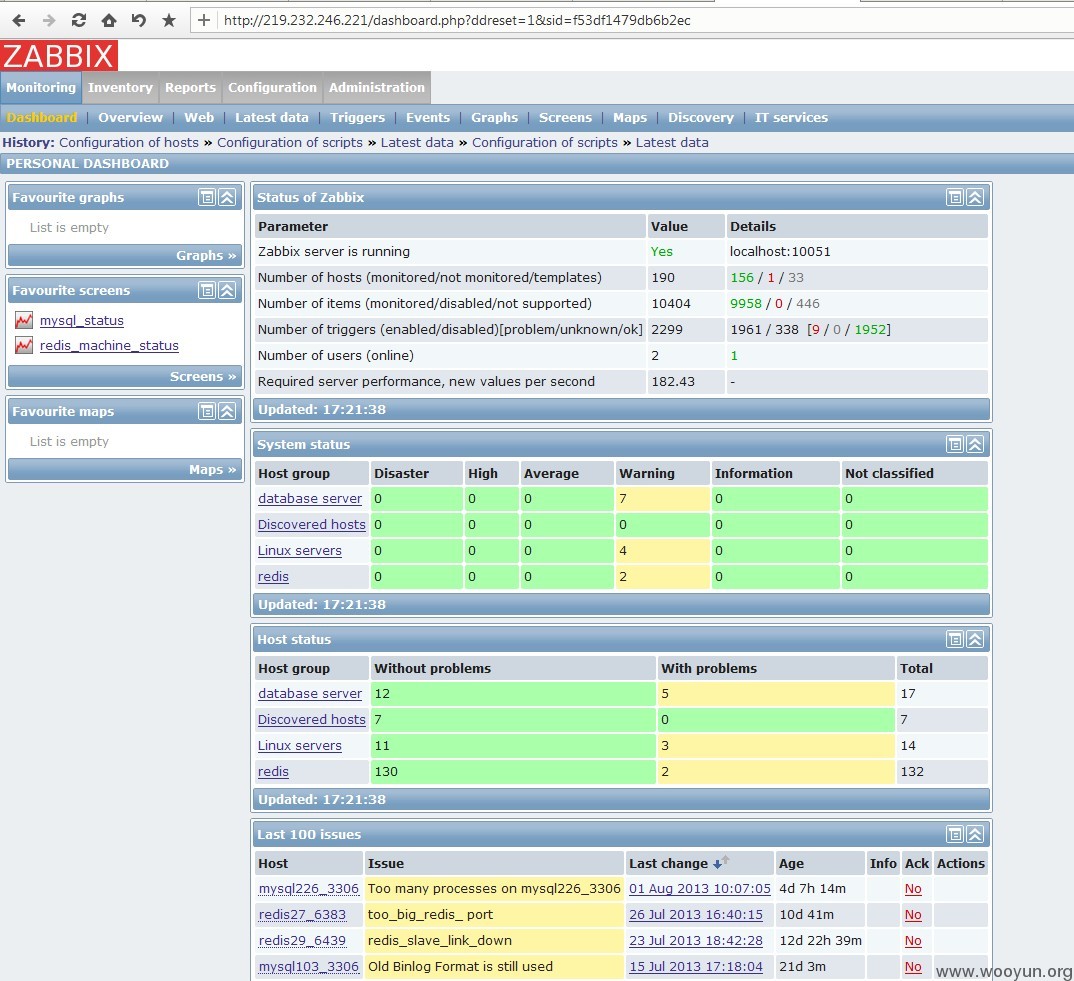
Task: Open the Screens submenu item
Action: (565, 117)
